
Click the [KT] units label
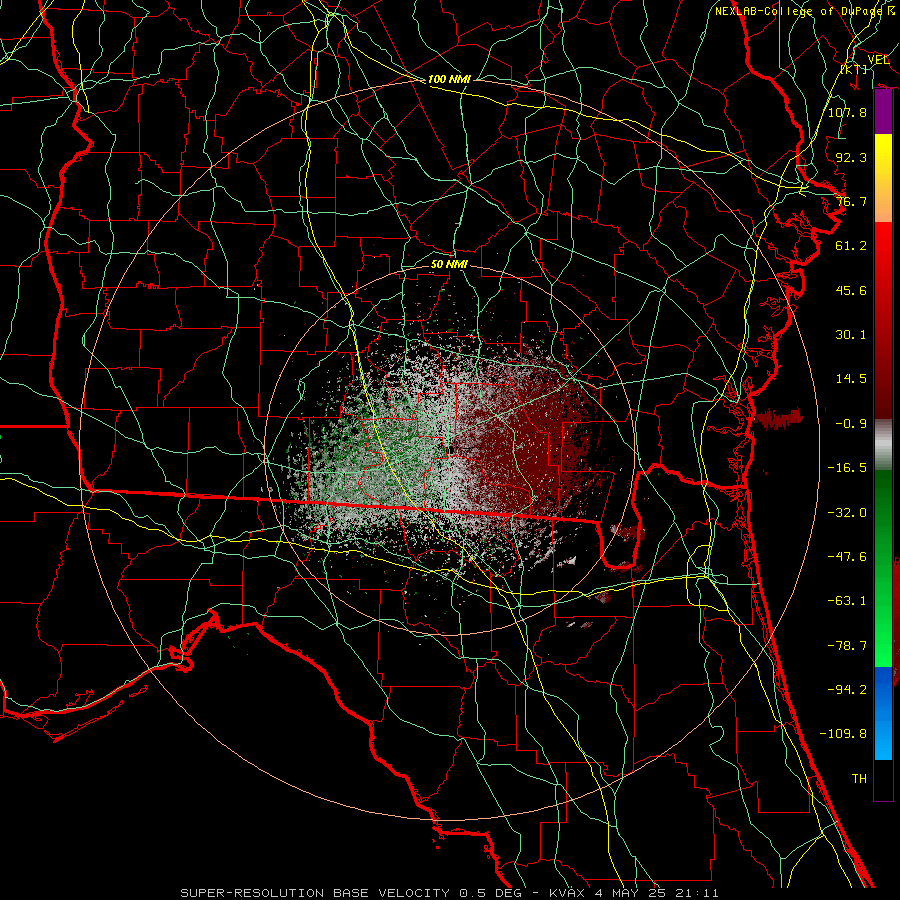[x=854, y=69]
